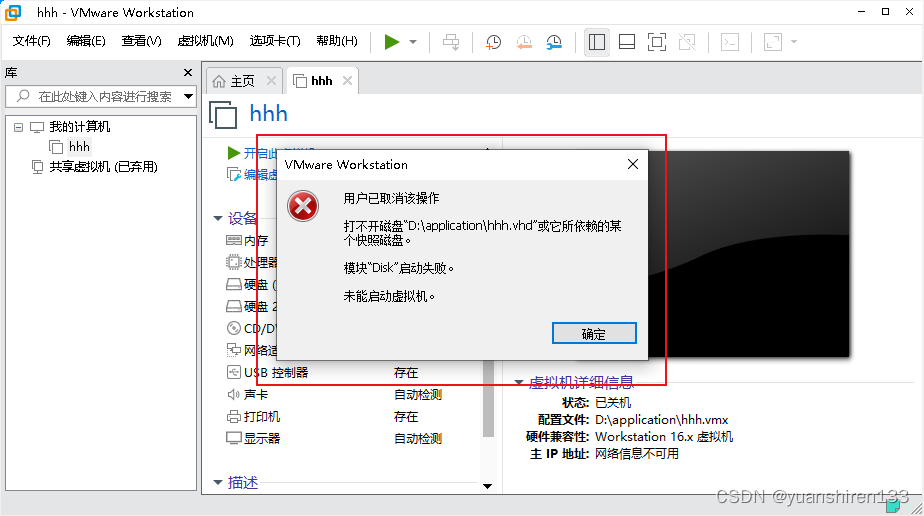
Task: Collapse the 描述 section triangle
Action: click(x=218, y=482)
